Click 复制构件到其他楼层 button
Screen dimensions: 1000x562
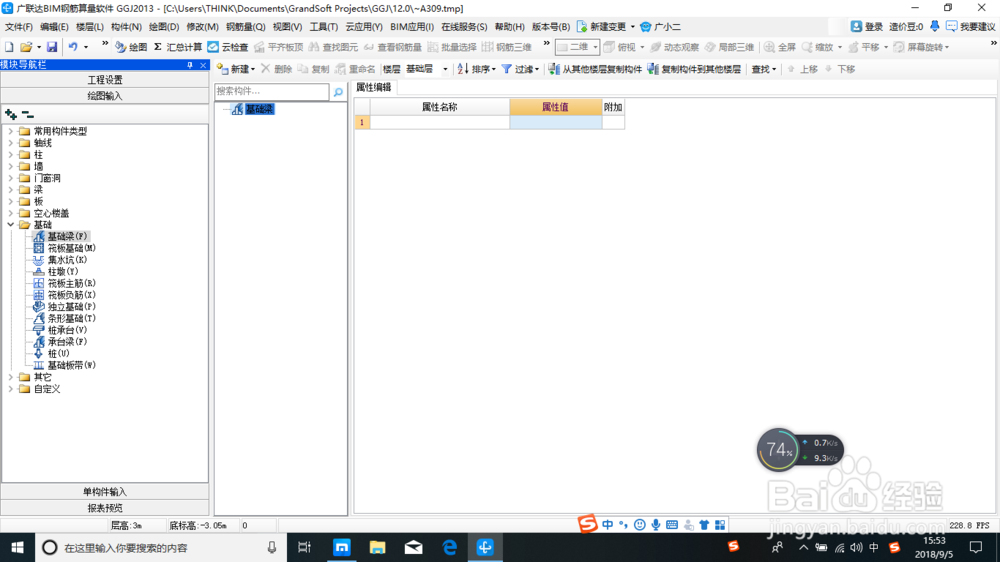(694, 69)
